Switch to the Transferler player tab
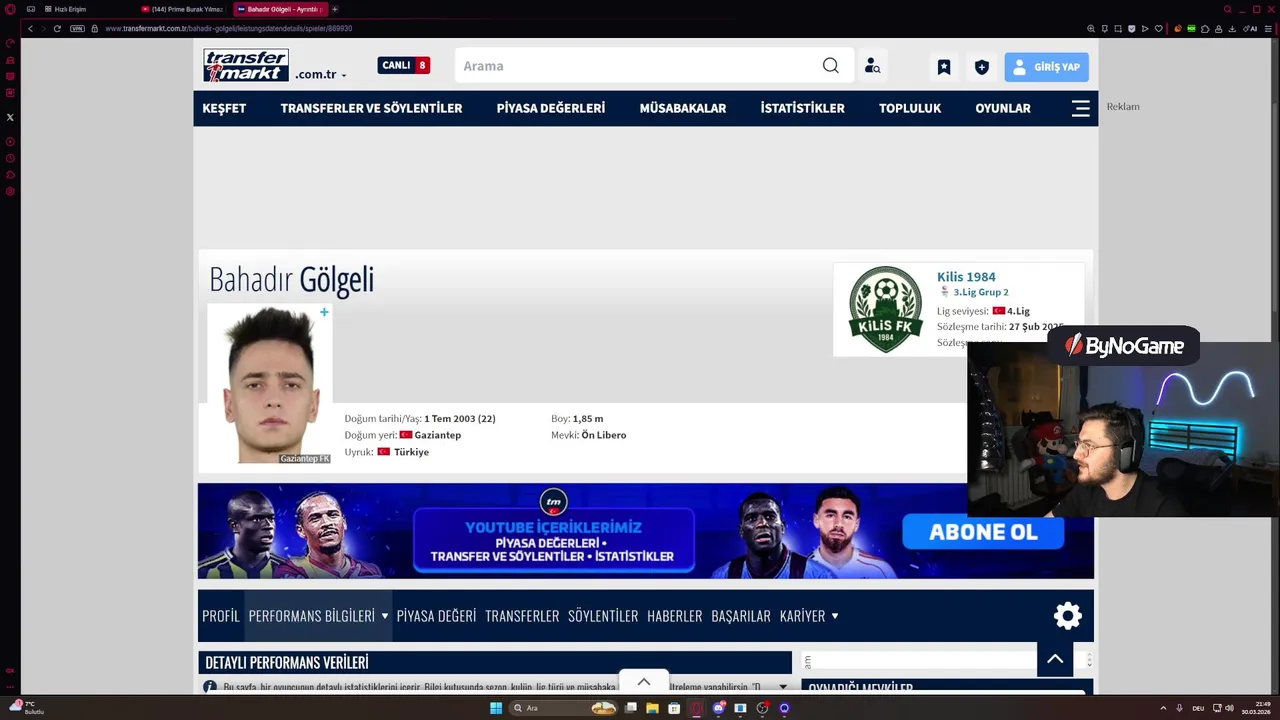The image size is (1280, 720). (522, 616)
